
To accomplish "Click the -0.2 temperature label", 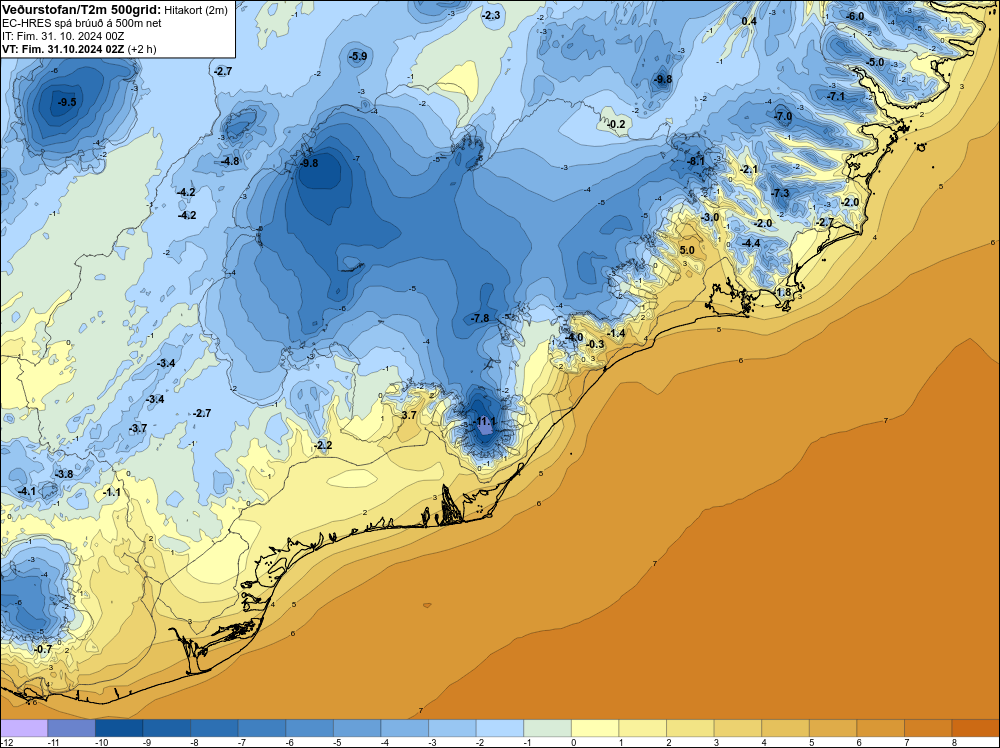I will [x=616, y=124].
